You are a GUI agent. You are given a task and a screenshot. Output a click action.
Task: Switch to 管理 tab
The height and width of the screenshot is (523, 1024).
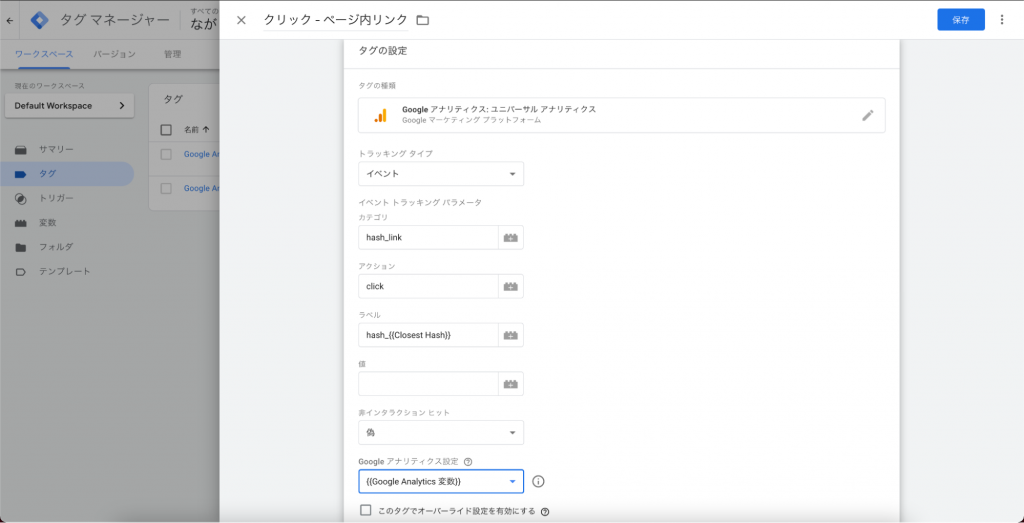172,54
